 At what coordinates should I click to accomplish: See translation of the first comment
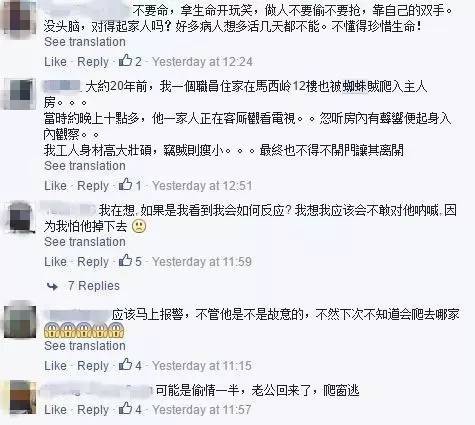[x=85, y=42]
